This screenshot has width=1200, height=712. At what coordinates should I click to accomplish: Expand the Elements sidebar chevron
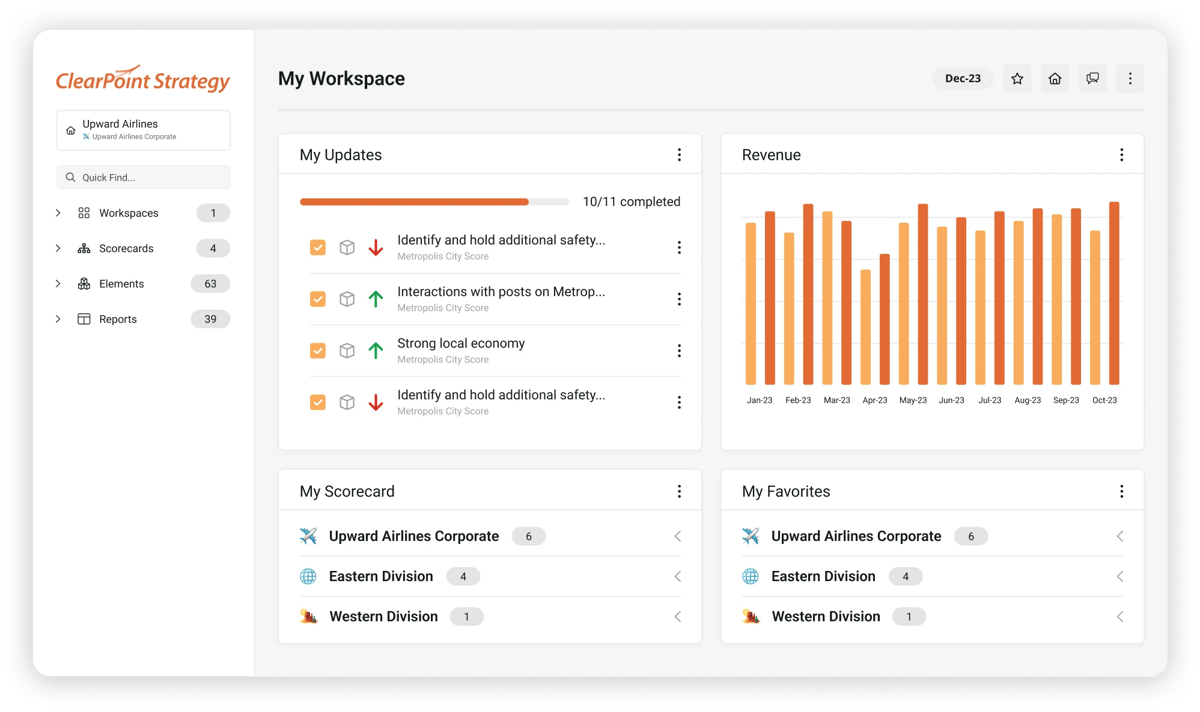click(x=58, y=284)
